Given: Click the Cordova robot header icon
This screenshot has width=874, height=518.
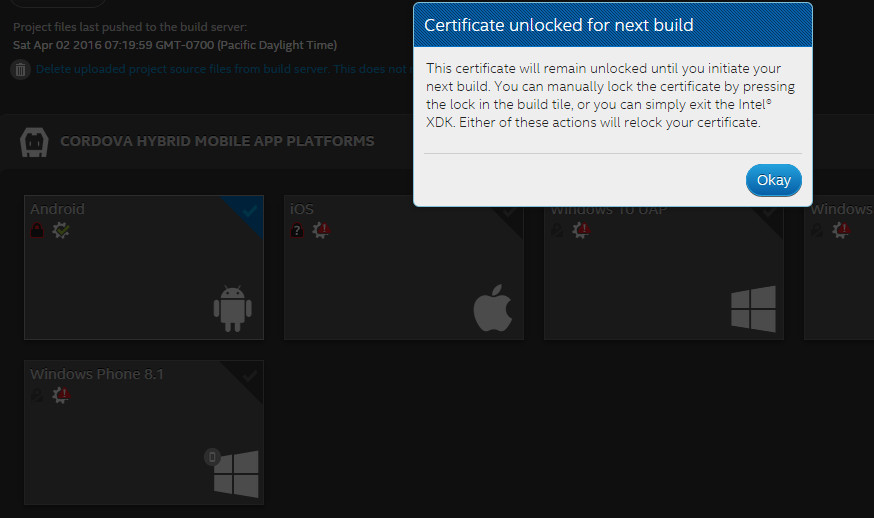Looking at the screenshot, I should [x=34, y=142].
